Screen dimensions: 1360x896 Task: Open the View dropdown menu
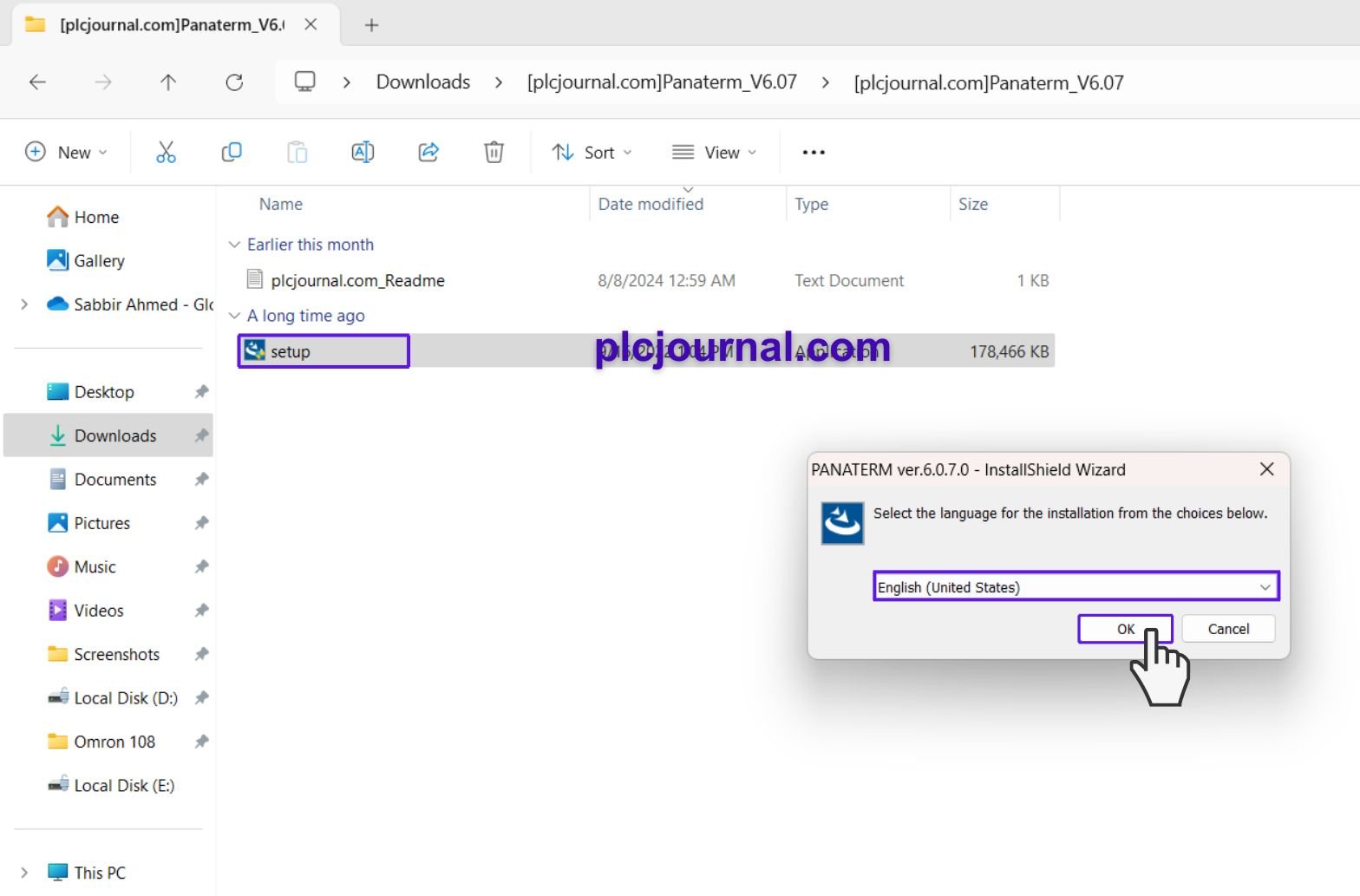pyautogui.click(x=715, y=153)
